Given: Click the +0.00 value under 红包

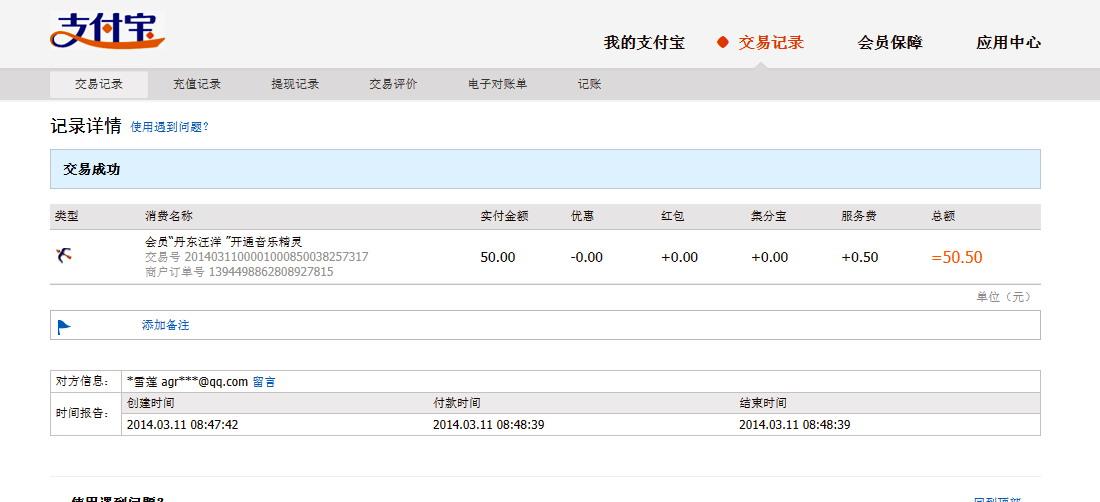Looking at the screenshot, I should (x=680, y=257).
